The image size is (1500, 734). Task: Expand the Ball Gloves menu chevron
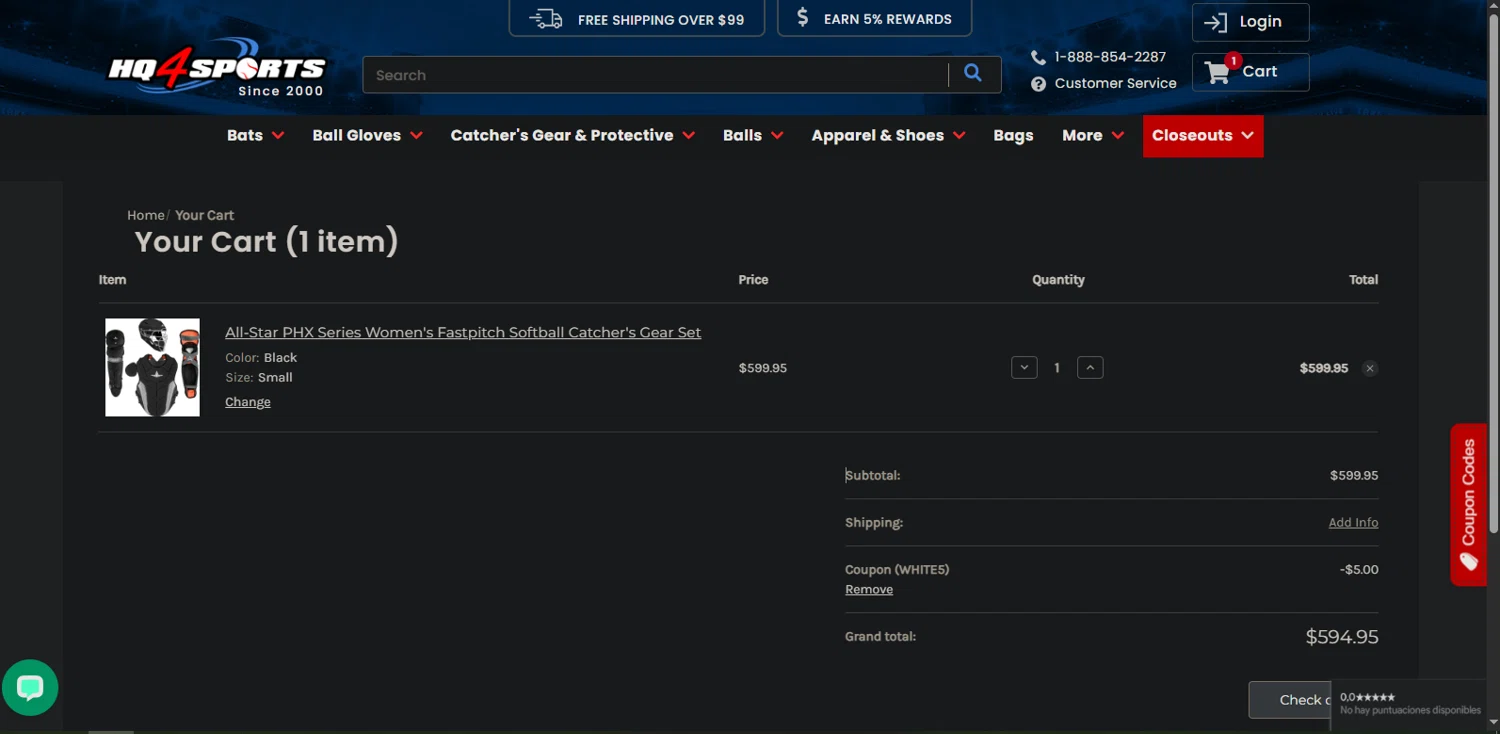tap(416, 136)
